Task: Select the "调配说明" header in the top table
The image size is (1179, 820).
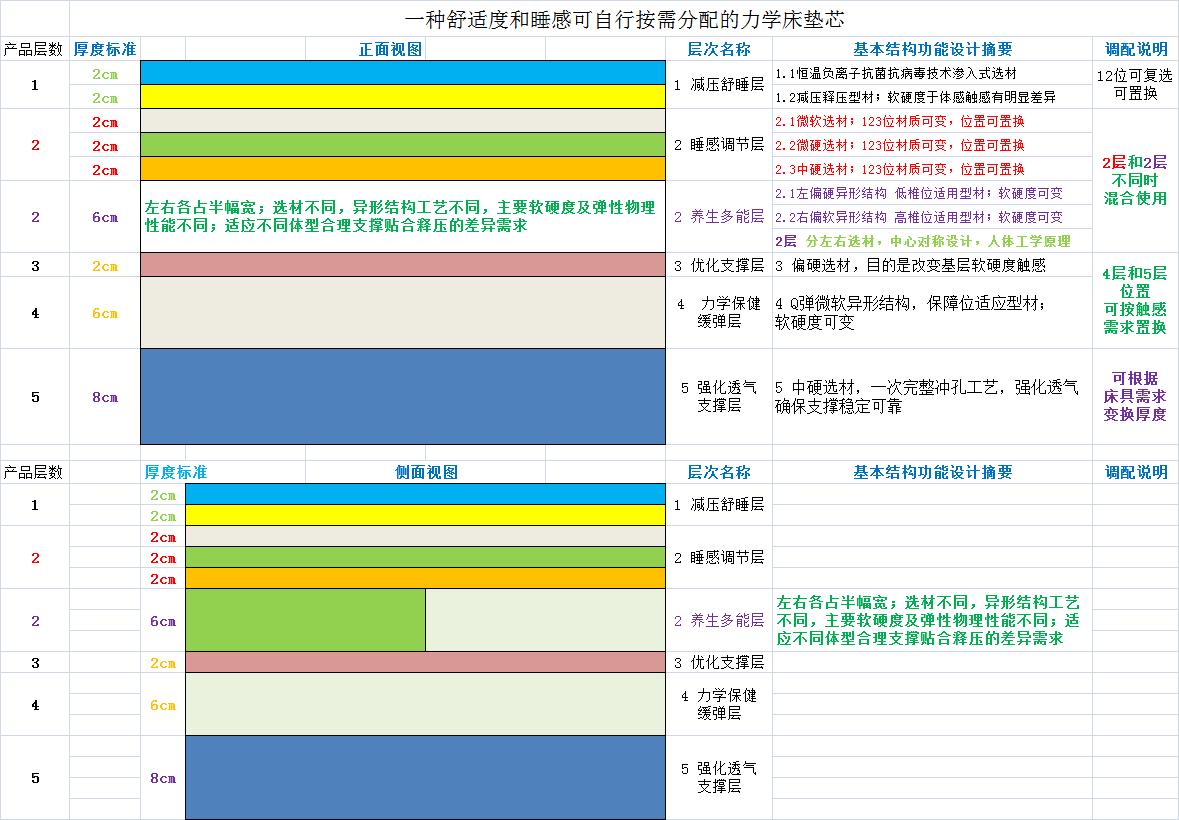Action: (x=1135, y=49)
